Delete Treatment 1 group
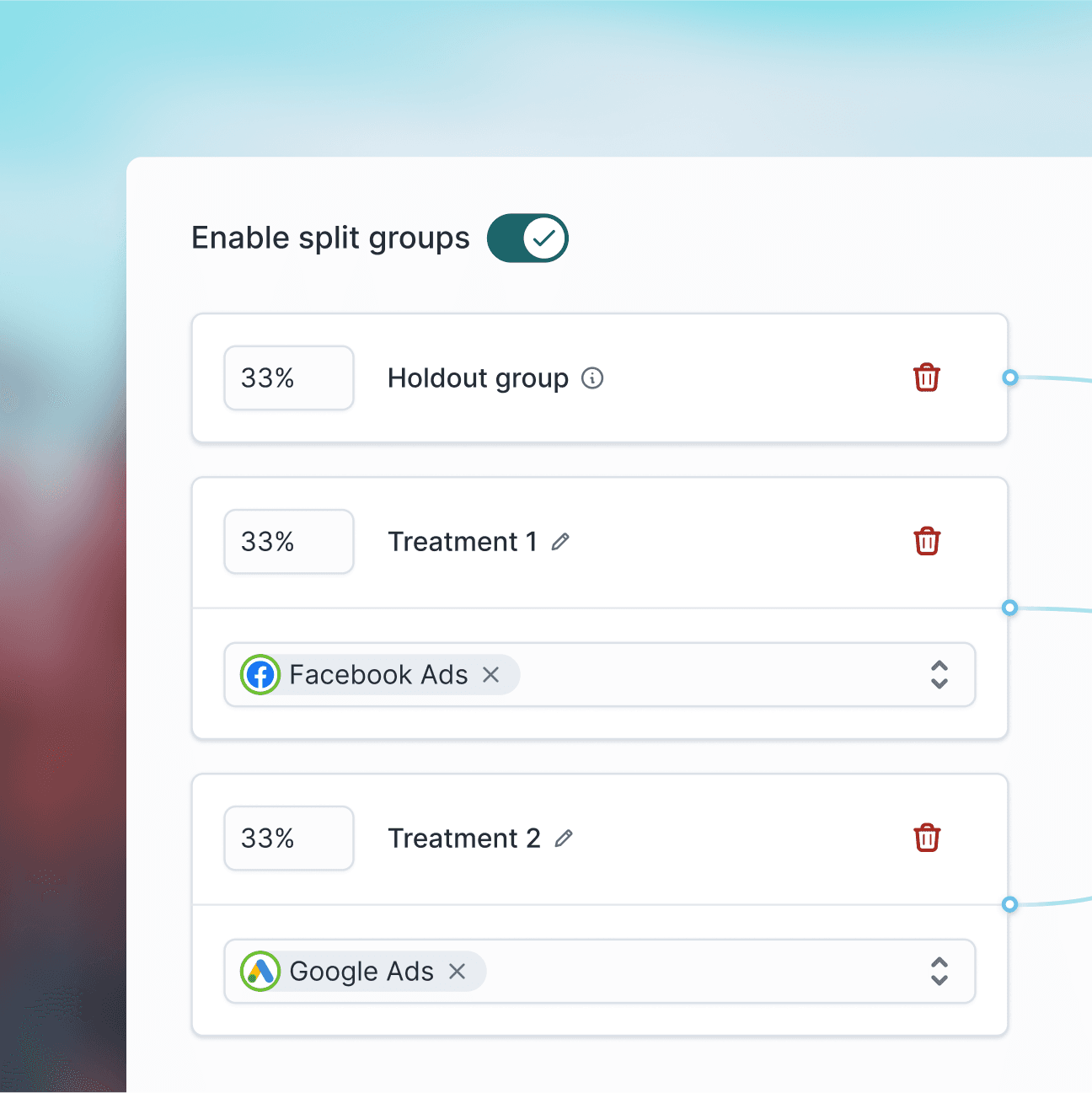 click(x=926, y=541)
